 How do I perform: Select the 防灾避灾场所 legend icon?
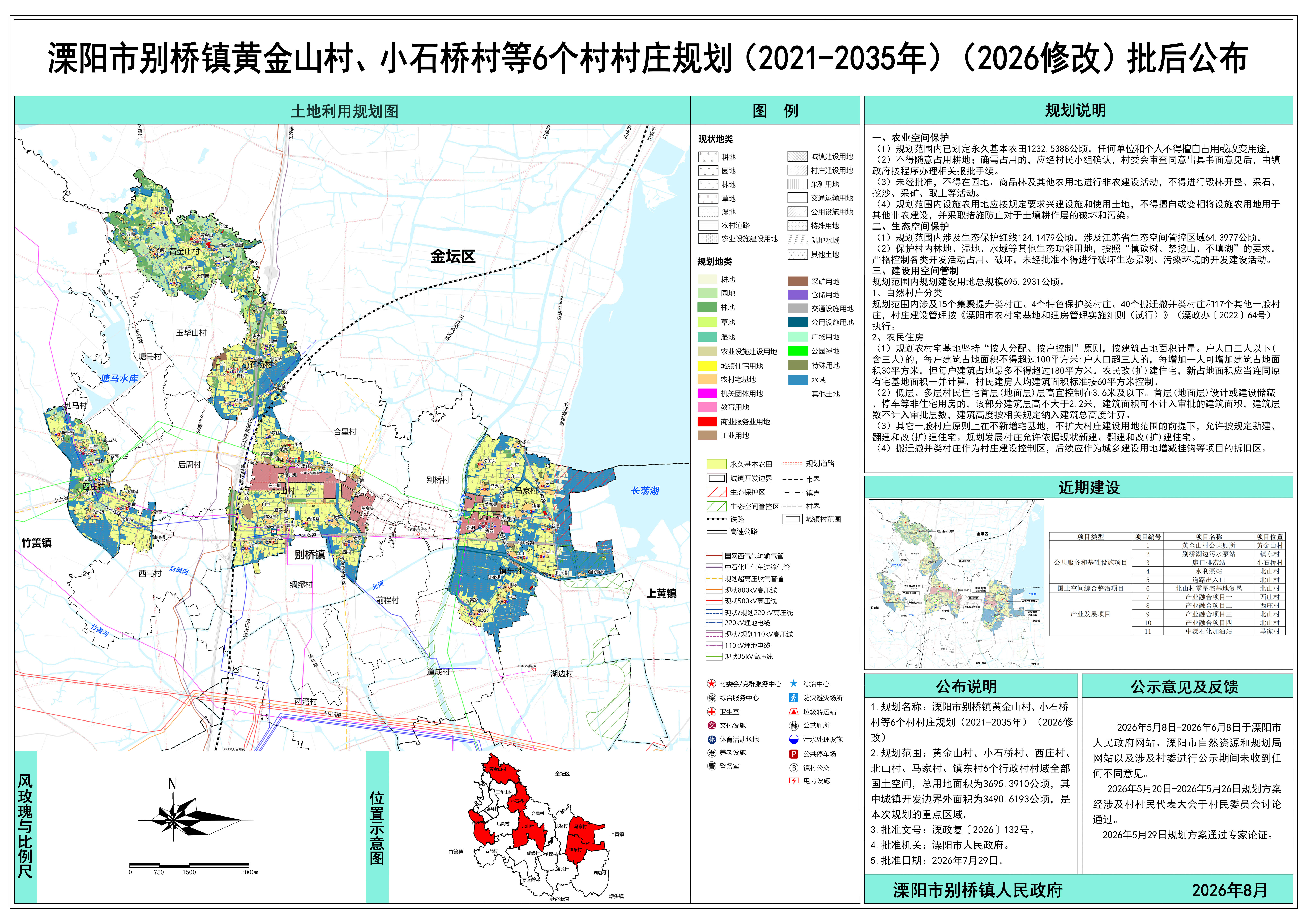tap(794, 698)
